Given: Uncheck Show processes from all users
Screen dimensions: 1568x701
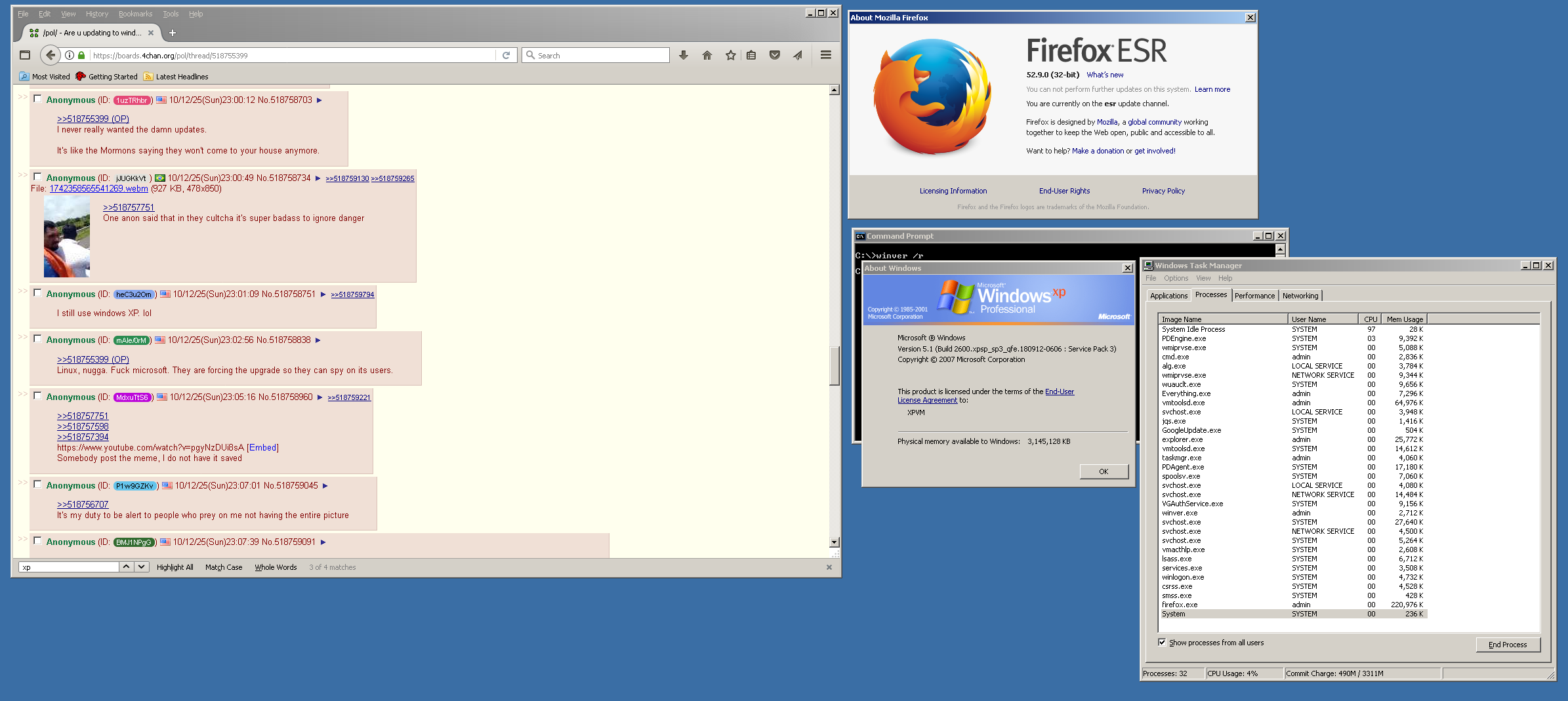Looking at the screenshot, I should tap(1162, 643).
